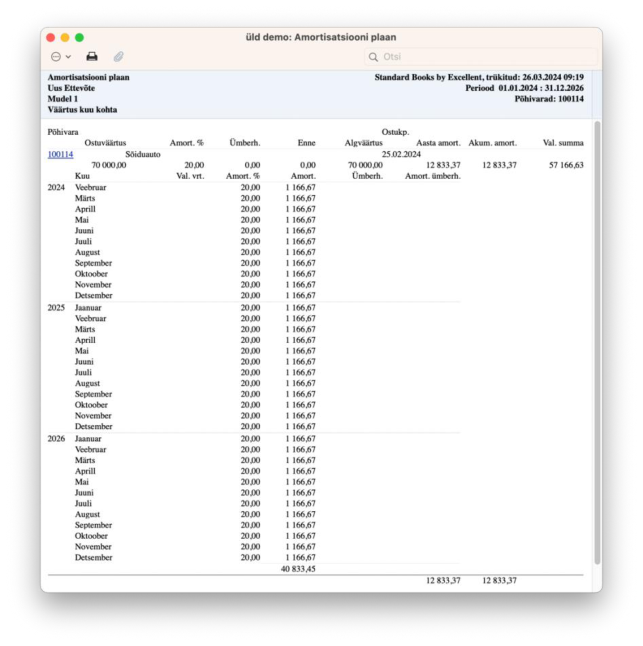Click the 'Amort. %' column header in the asset header row
The height and width of the screenshot is (646, 643).
coord(187,143)
